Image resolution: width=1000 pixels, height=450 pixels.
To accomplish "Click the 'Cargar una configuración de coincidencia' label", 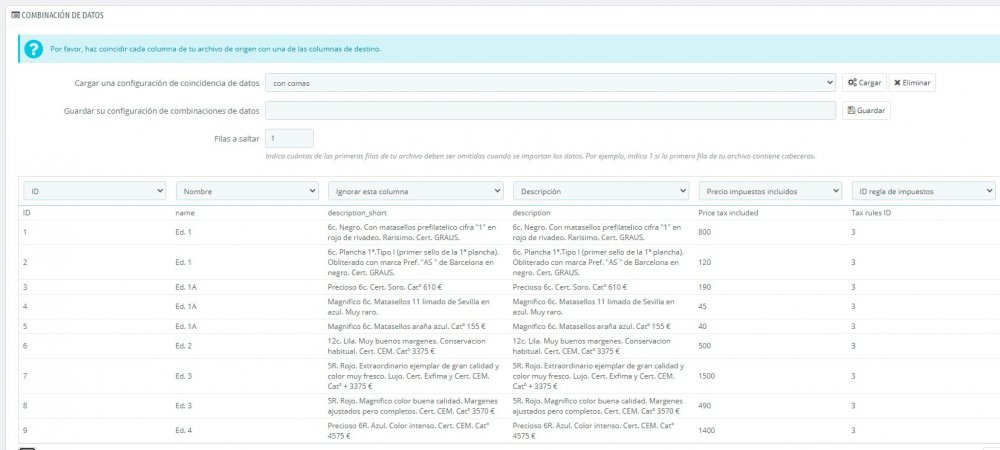I will pos(167,83).
